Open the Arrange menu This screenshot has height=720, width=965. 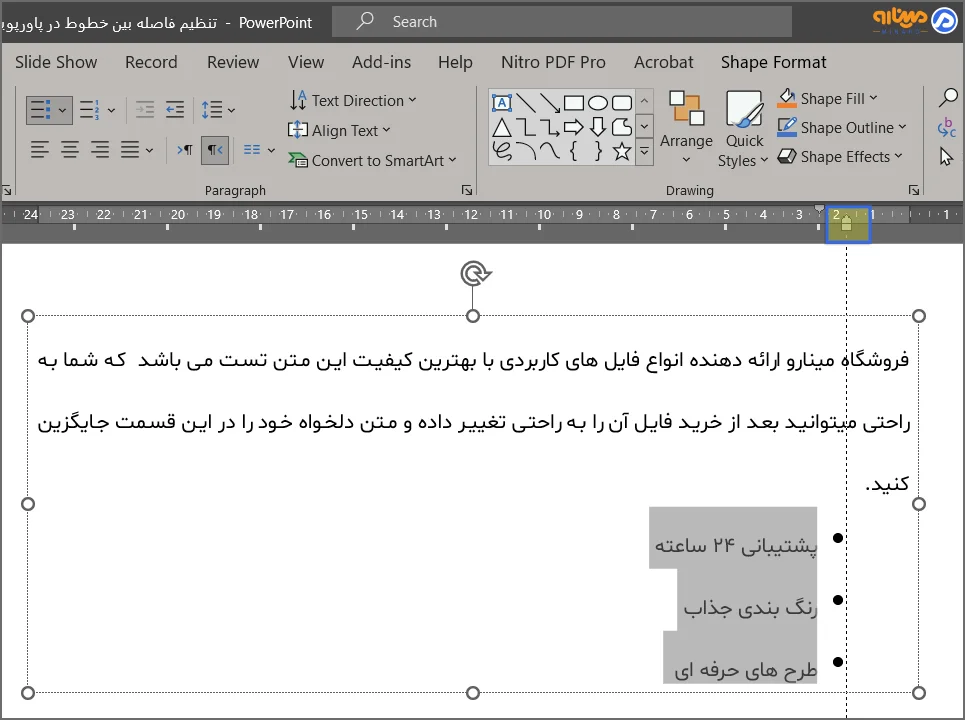point(686,127)
